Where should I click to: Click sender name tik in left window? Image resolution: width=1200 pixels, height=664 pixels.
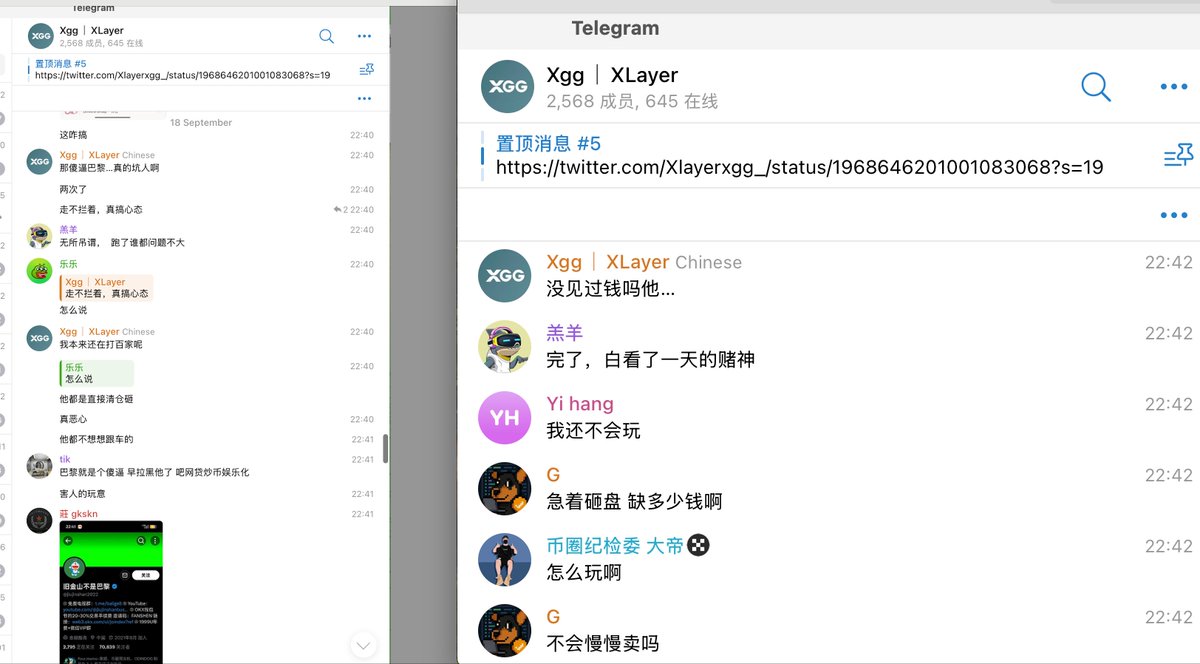click(65, 460)
